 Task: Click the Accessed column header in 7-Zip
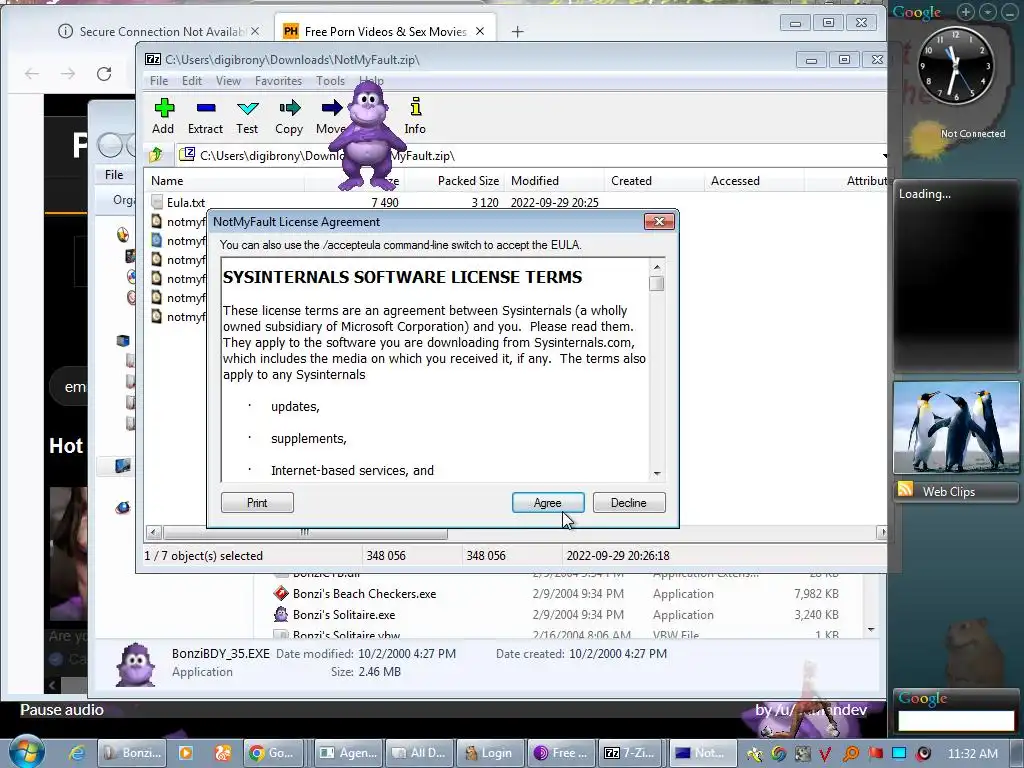coord(735,181)
